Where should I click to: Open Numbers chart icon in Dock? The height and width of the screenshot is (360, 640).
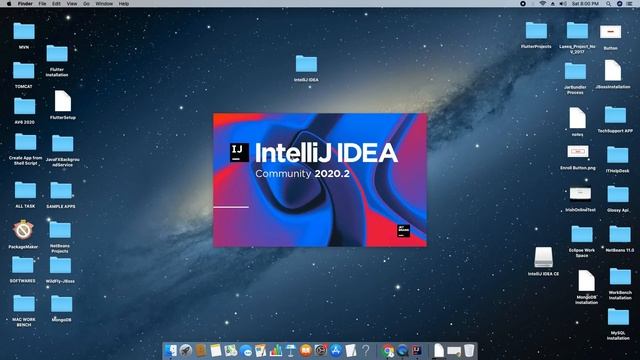tap(276, 351)
